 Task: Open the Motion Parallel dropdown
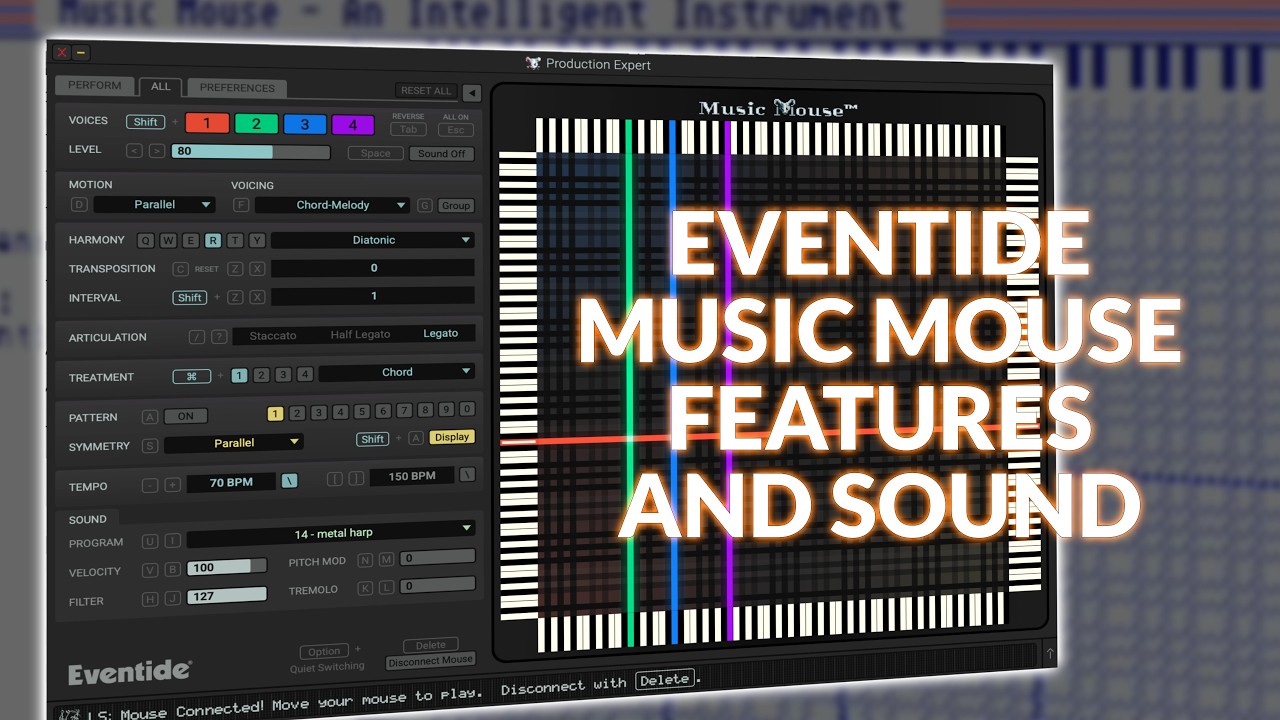coord(154,204)
